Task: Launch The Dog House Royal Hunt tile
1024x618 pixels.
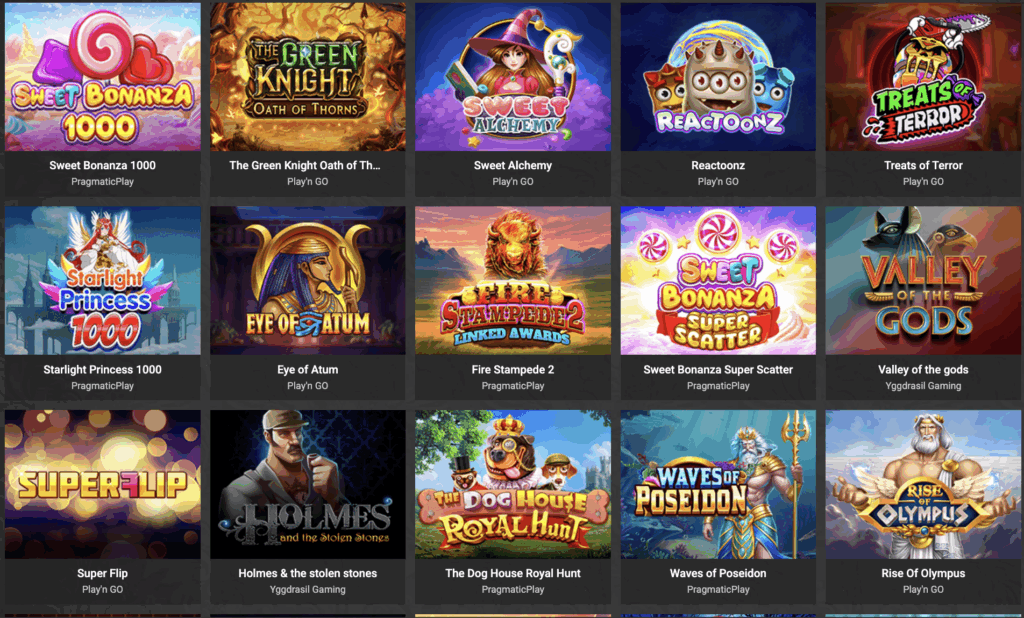Action: click(513, 485)
